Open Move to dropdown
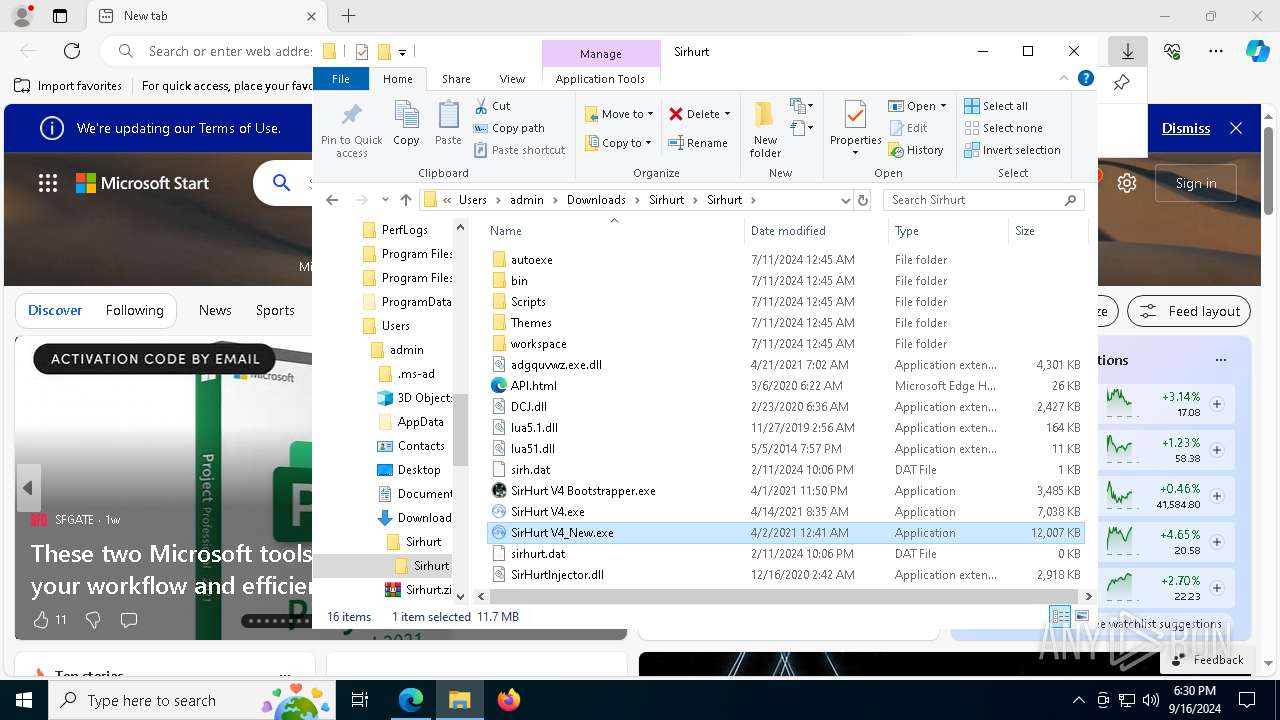The width and height of the screenshot is (1280, 720). tap(619, 114)
